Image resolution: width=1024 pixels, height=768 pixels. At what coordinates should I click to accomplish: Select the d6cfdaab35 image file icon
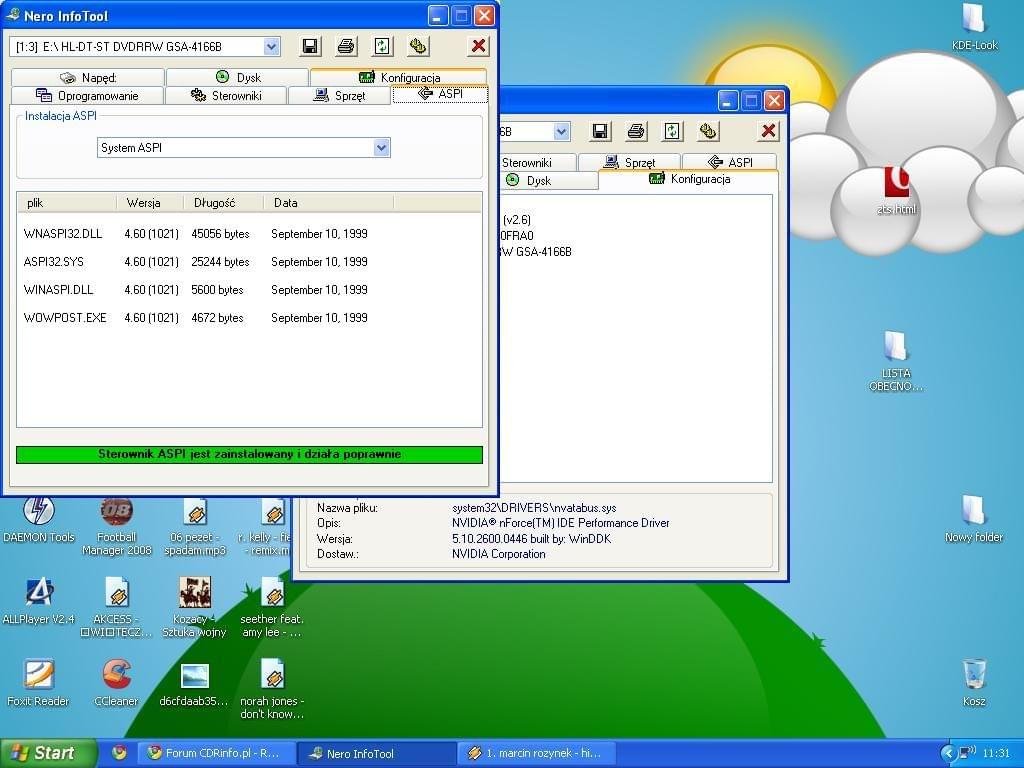click(x=195, y=684)
